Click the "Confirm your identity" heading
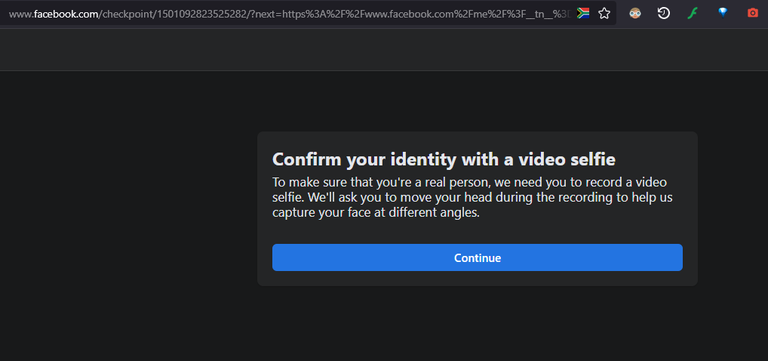This screenshot has height=361, width=768. 444,159
